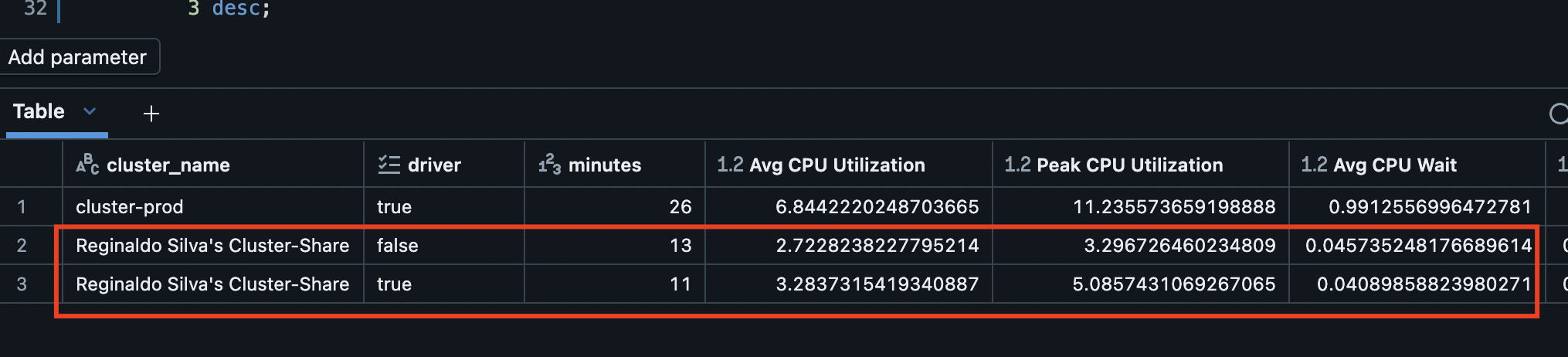Click the minutes value 26 cell
1568x357 pixels.
(x=615, y=206)
